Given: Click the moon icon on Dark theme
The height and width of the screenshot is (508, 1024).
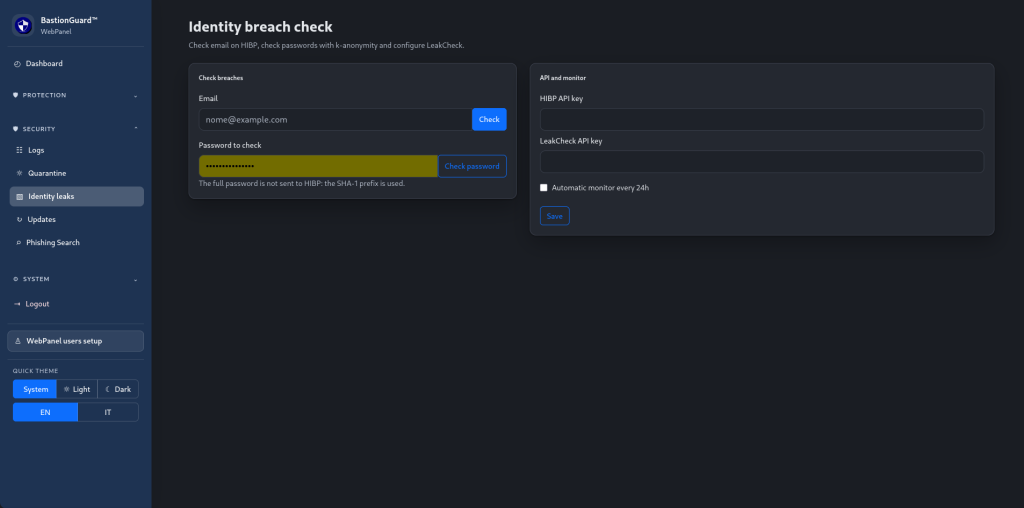Looking at the screenshot, I should 108,389.
